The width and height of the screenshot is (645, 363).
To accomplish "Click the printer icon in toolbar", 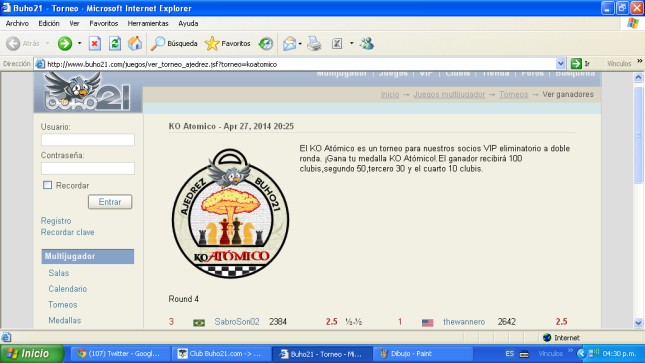I will coord(314,43).
